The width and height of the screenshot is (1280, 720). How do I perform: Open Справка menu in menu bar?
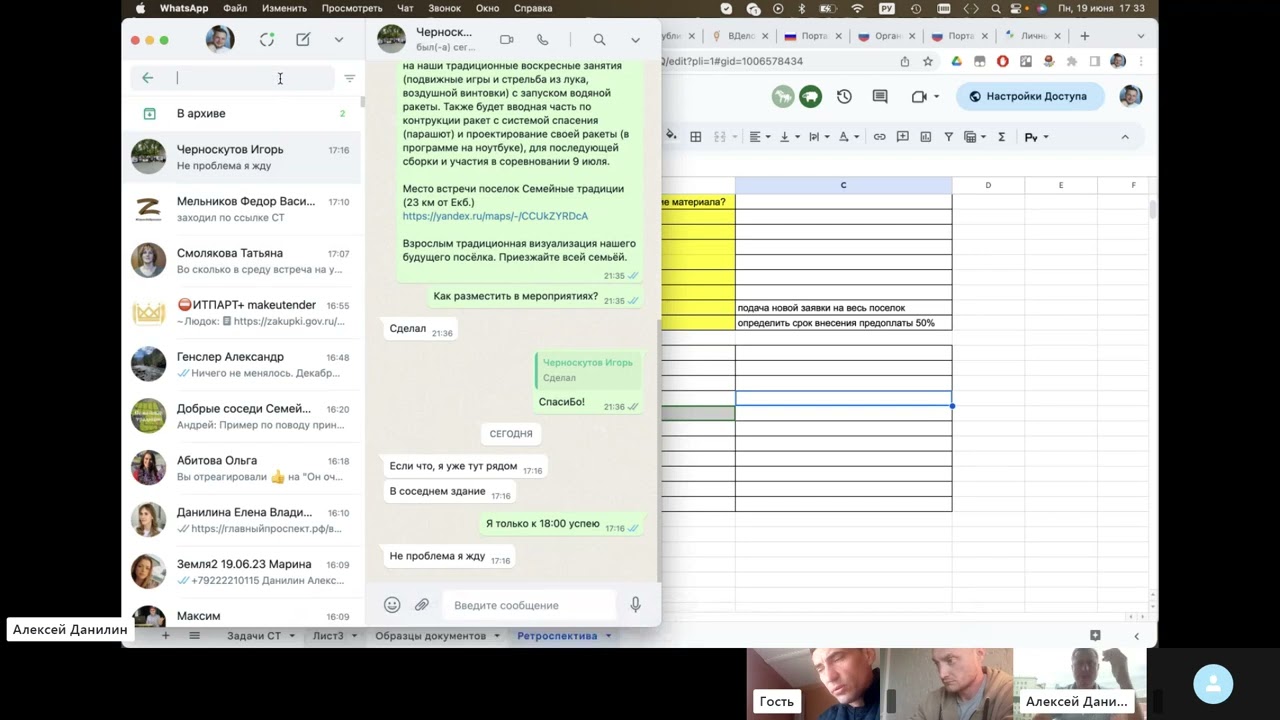[x=533, y=8]
